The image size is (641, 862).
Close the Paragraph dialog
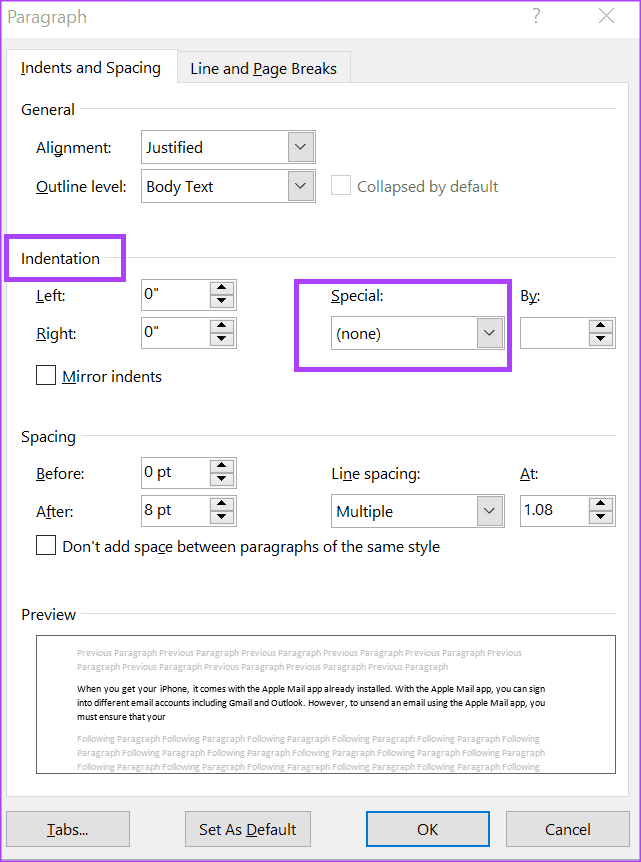[x=606, y=16]
